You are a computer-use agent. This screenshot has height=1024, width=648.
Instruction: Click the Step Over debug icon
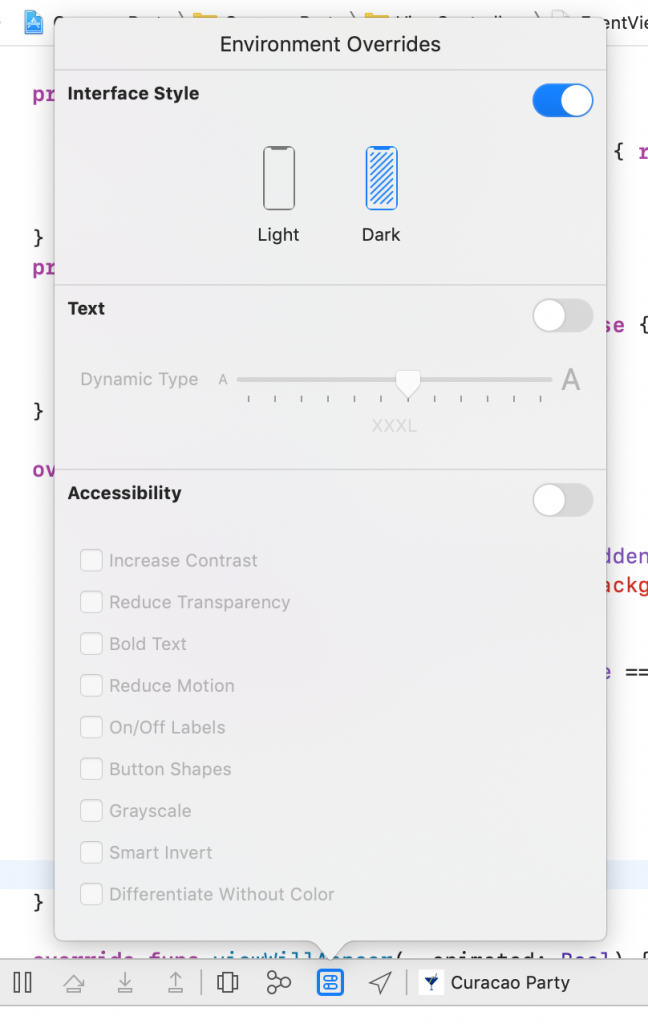tap(74, 983)
